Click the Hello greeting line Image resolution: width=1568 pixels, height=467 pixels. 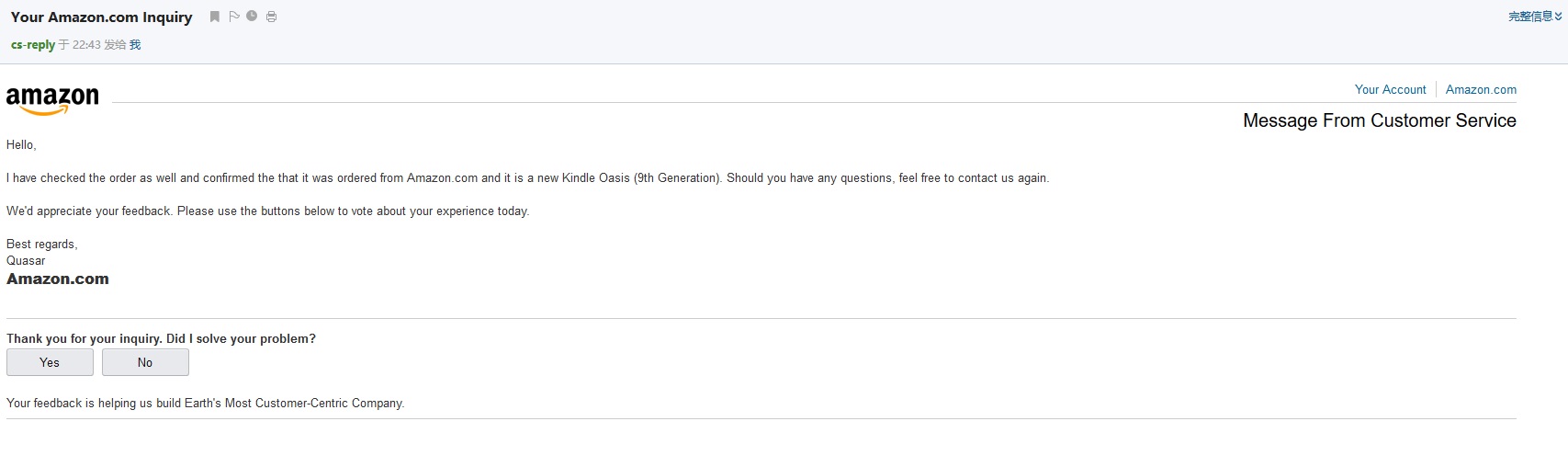tap(21, 145)
